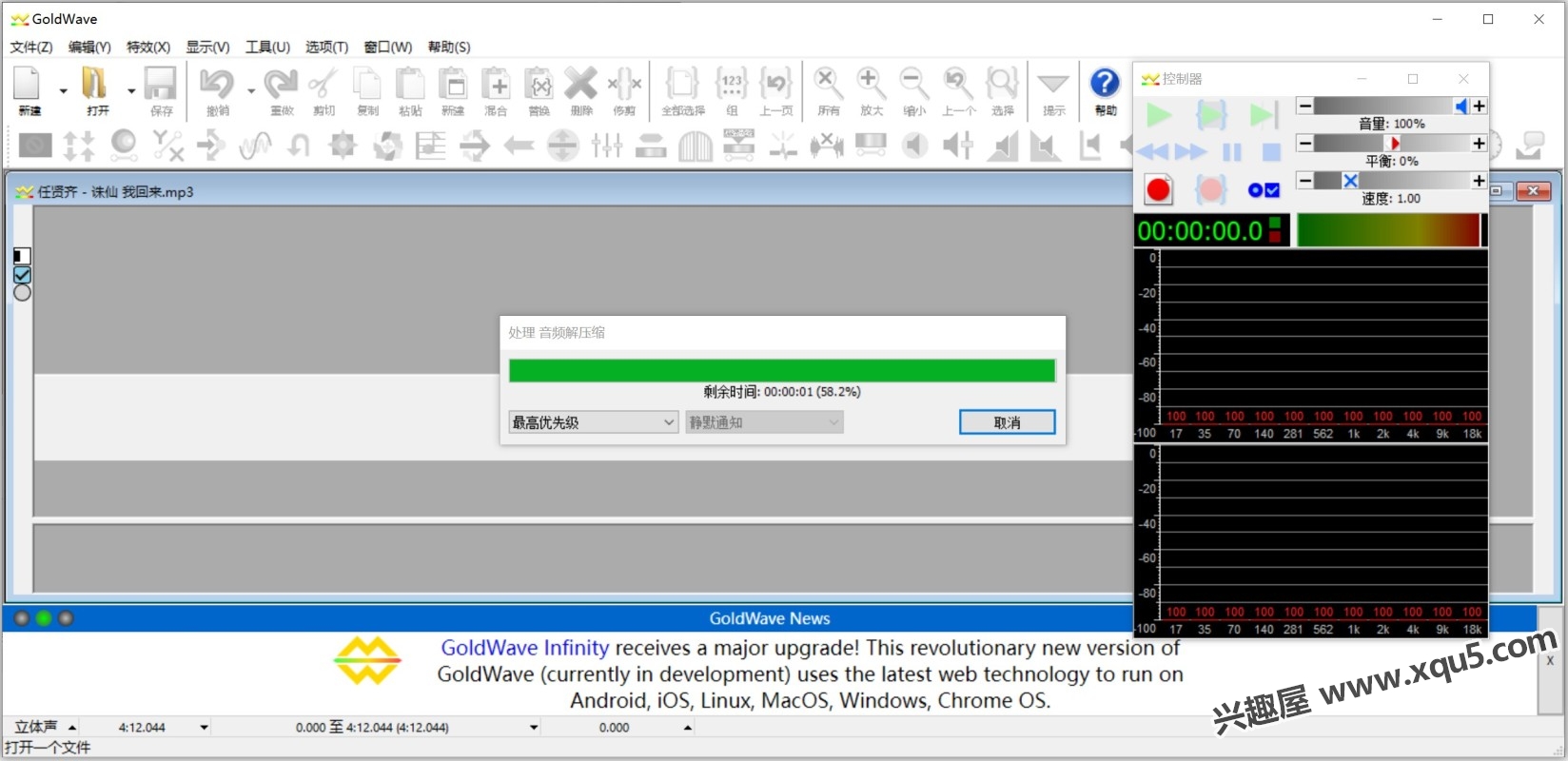Expand the arrow next to 4:12.044 length
The image size is (1568, 761).
tap(205, 728)
